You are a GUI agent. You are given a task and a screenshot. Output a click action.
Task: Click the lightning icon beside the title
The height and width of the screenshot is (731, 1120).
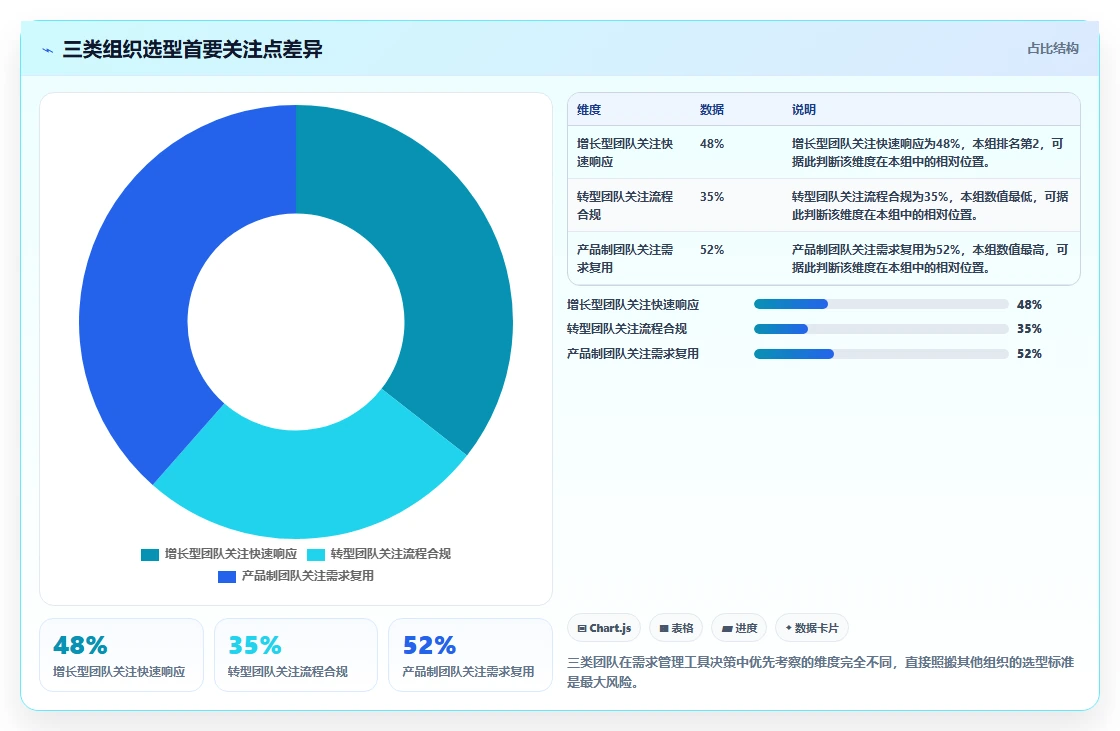pos(48,50)
